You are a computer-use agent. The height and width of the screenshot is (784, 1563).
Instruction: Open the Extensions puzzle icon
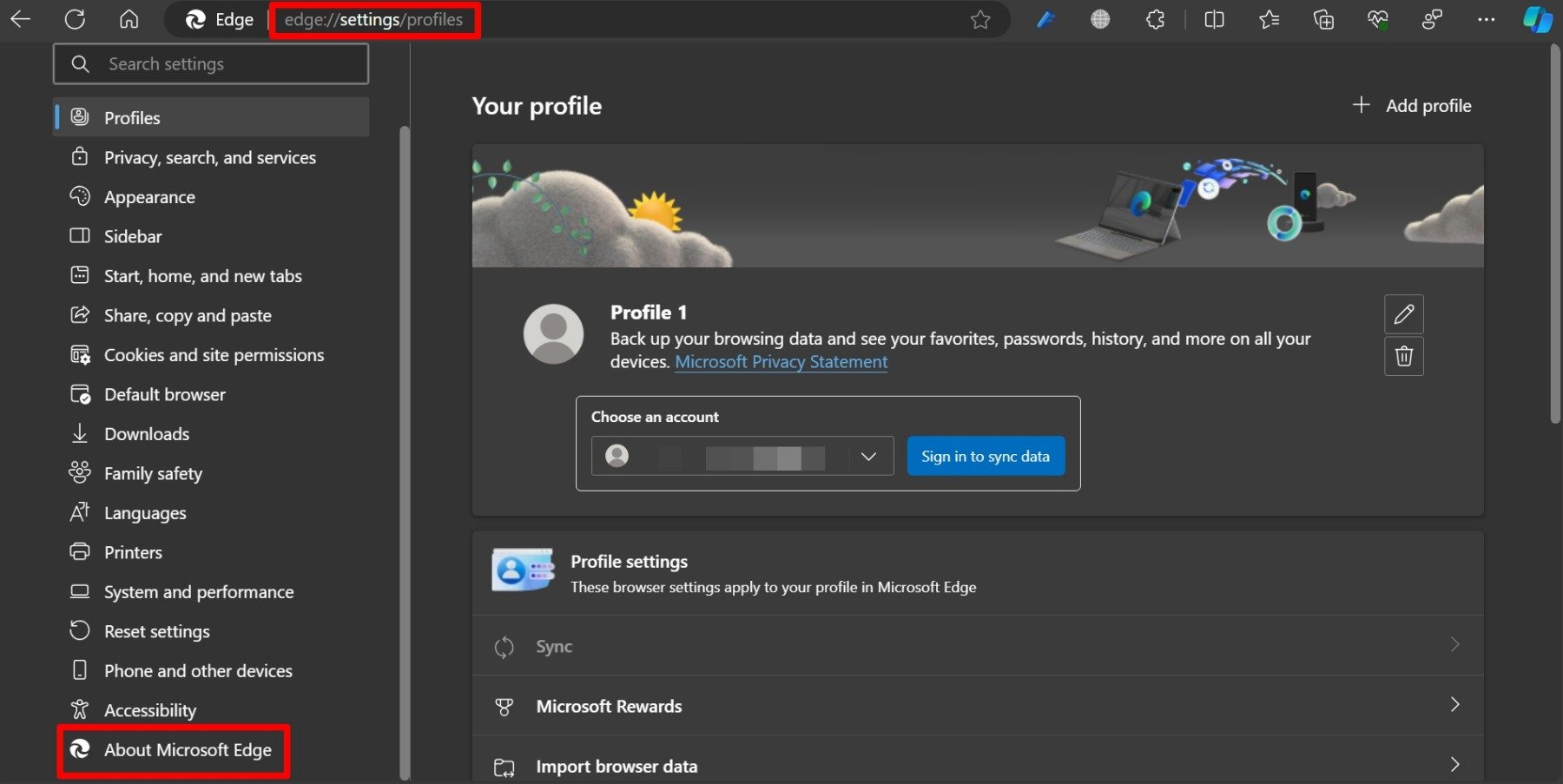click(1155, 19)
